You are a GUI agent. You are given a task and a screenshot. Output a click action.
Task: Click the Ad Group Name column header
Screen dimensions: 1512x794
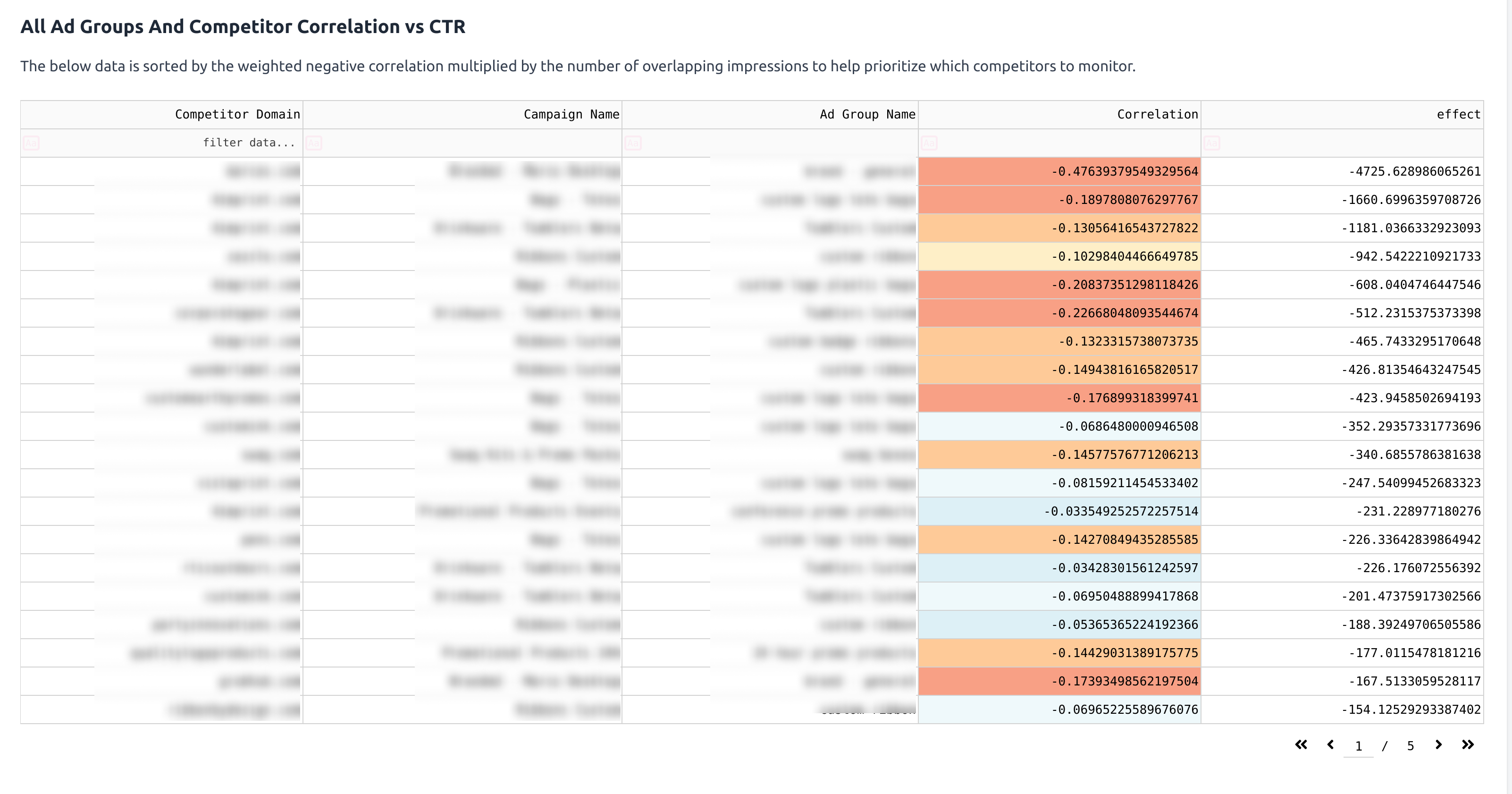point(867,115)
